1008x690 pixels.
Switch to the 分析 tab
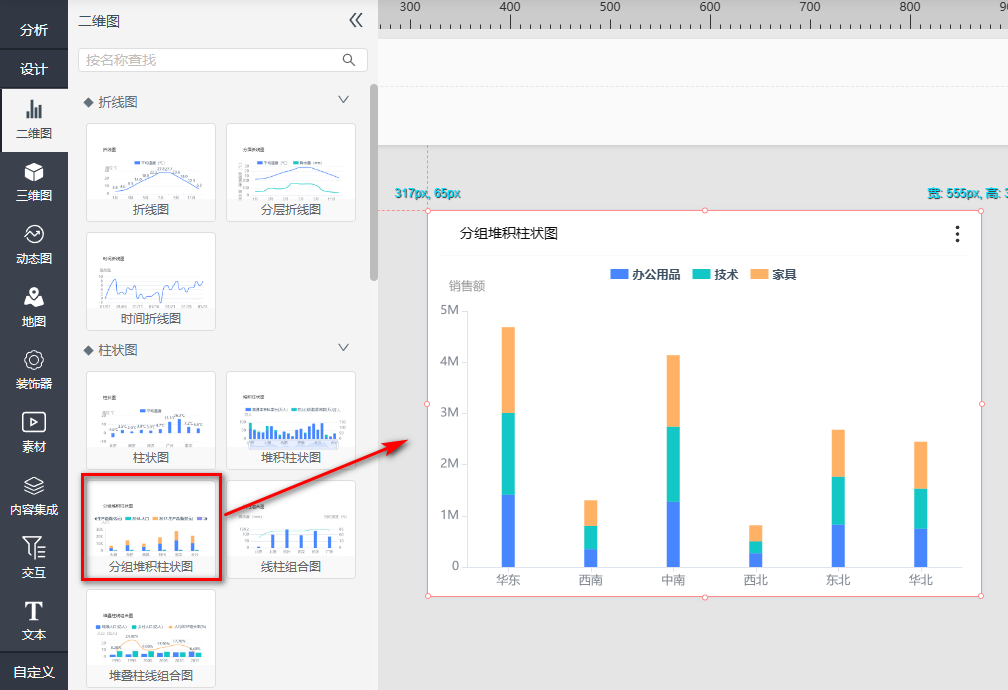pyautogui.click(x=34, y=30)
